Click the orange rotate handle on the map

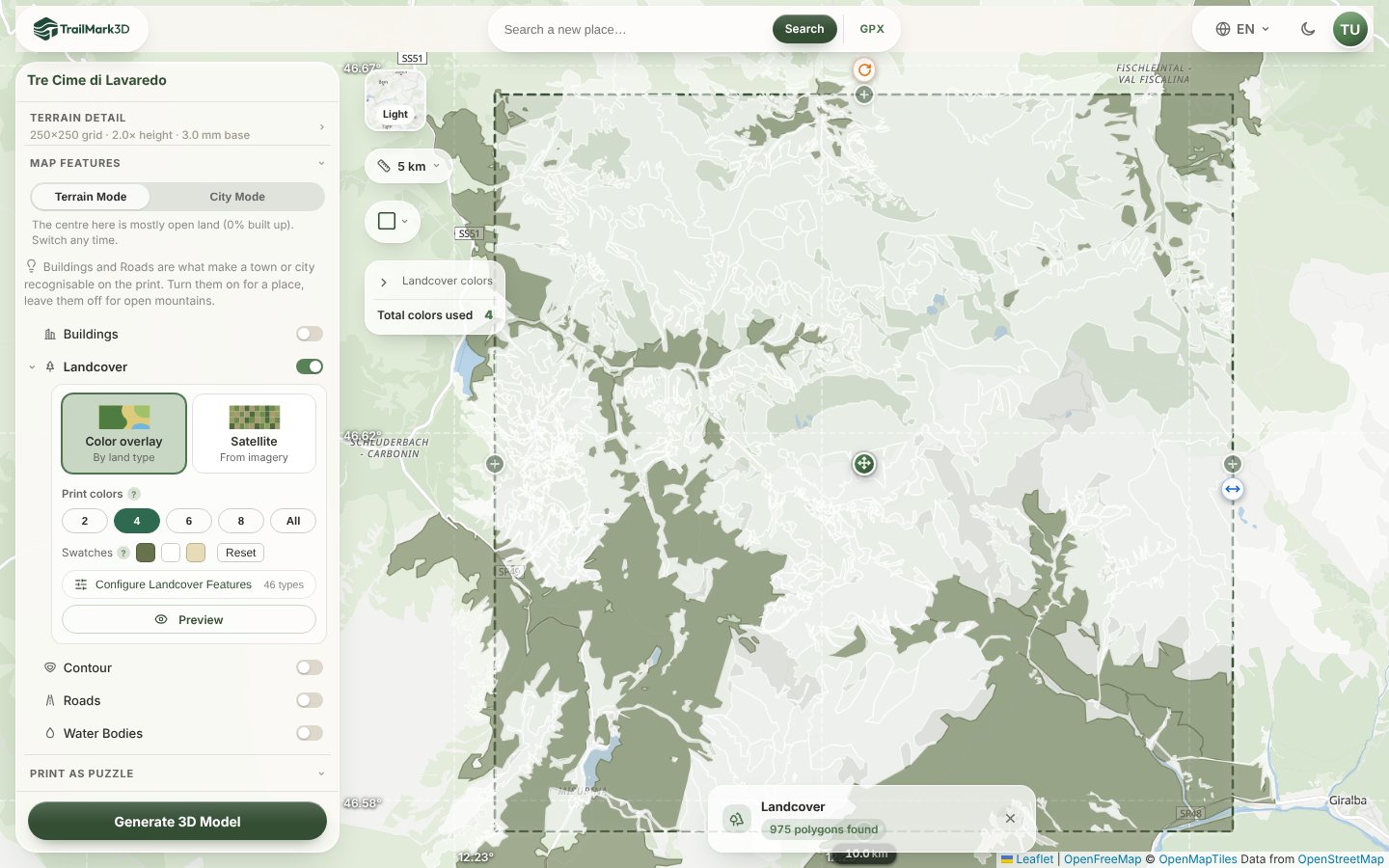tap(864, 69)
